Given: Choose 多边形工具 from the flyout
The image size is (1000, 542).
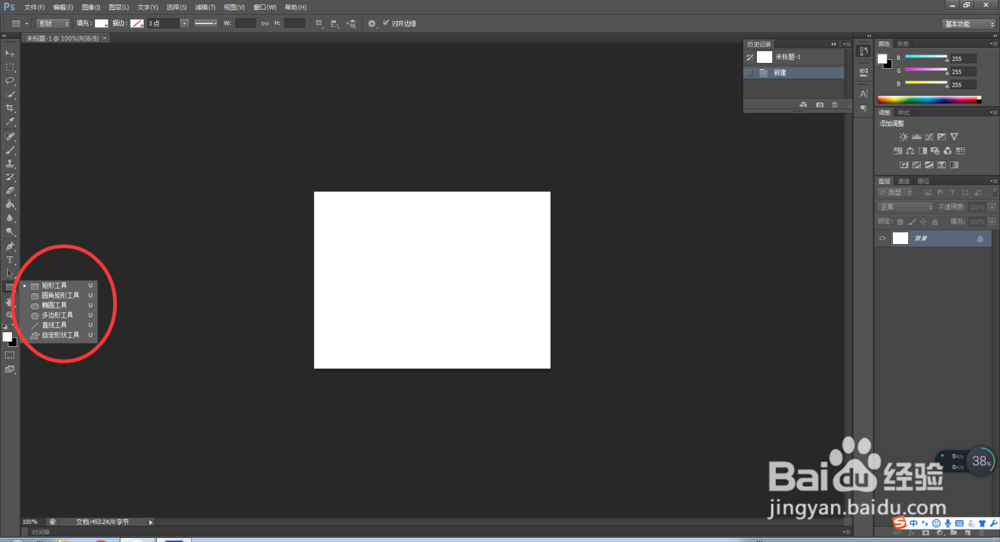Looking at the screenshot, I should (x=59, y=315).
